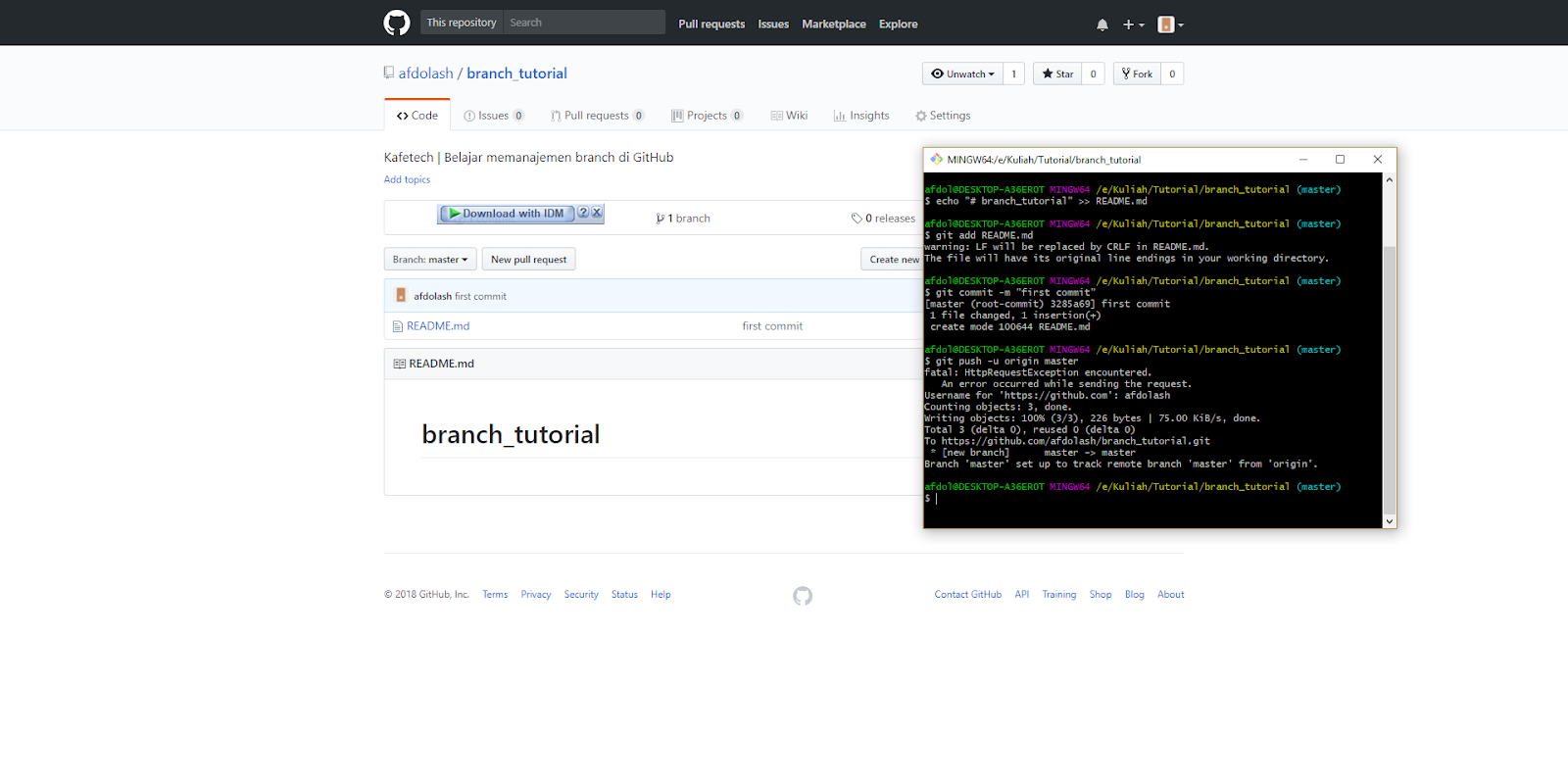Open first commit link in README.md row
1568x783 pixels.
[x=772, y=326]
